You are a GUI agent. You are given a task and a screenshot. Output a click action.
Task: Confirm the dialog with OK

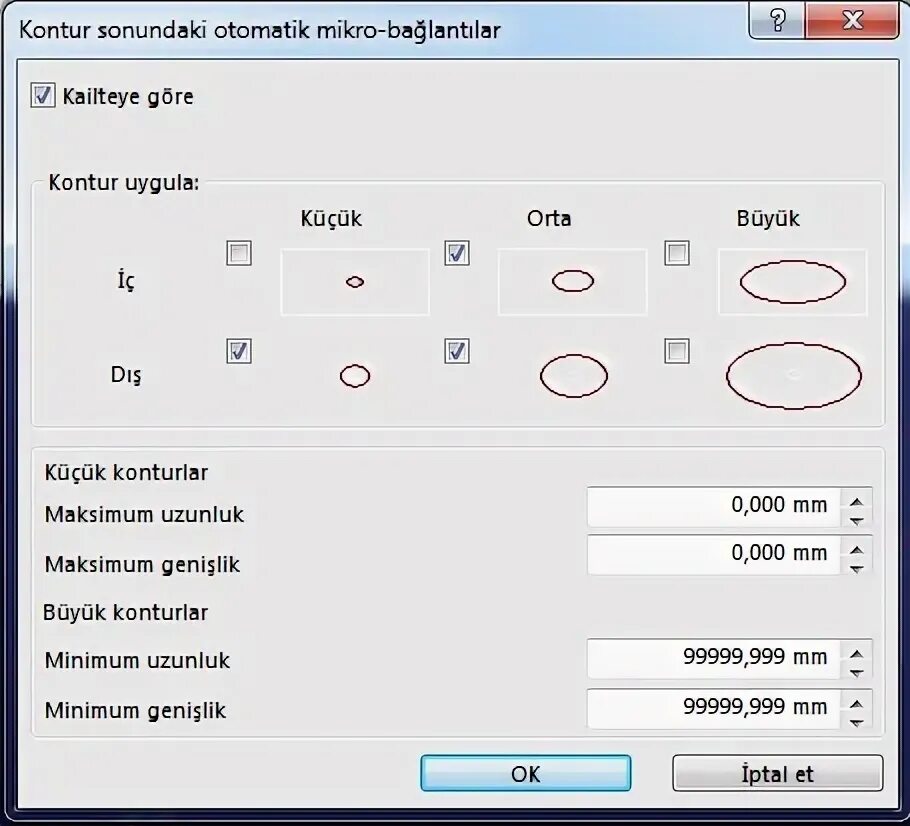[x=526, y=773]
